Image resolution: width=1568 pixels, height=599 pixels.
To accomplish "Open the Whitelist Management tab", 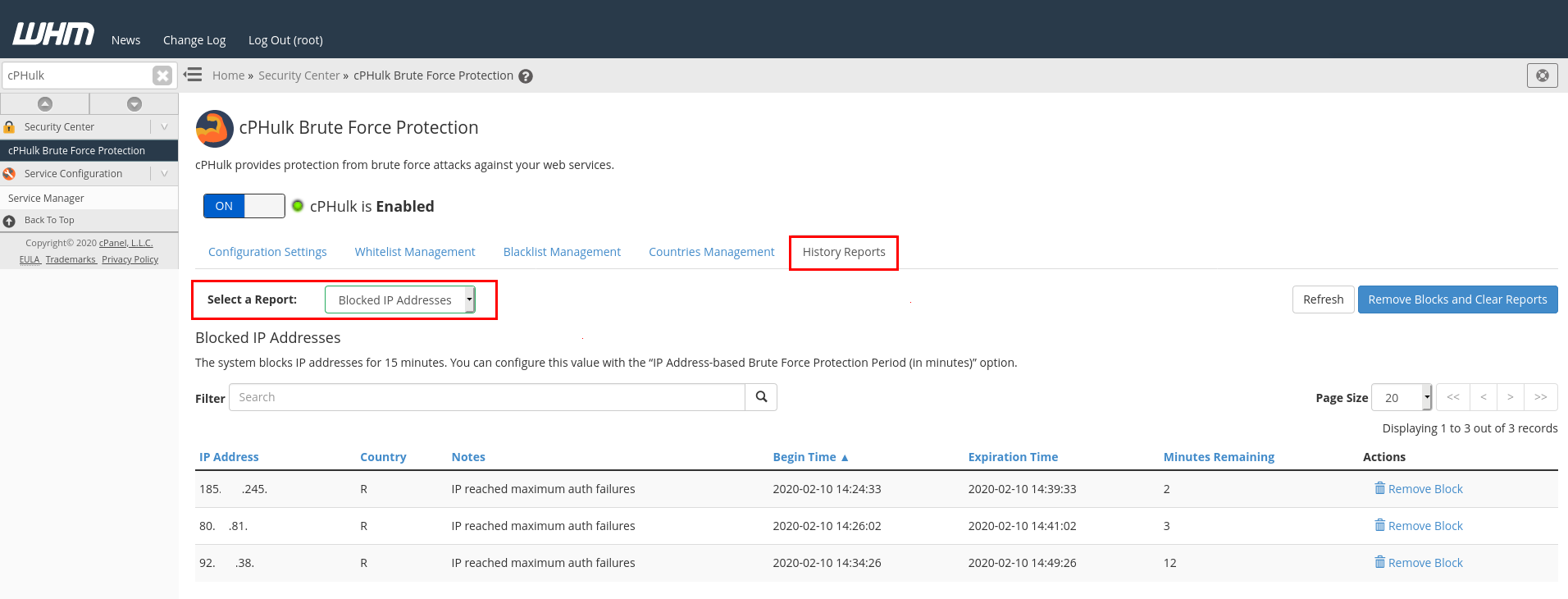I will click(415, 252).
